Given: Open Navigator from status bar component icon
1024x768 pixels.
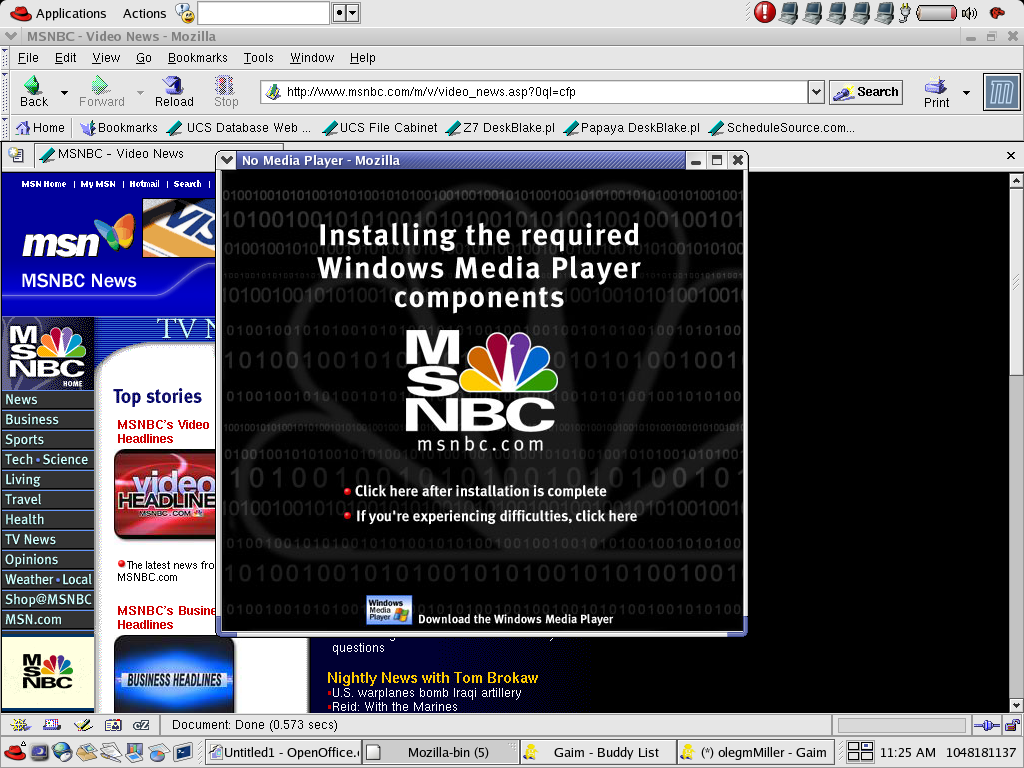Looking at the screenshot, I should pyautogui.click(x=20, y=725).
